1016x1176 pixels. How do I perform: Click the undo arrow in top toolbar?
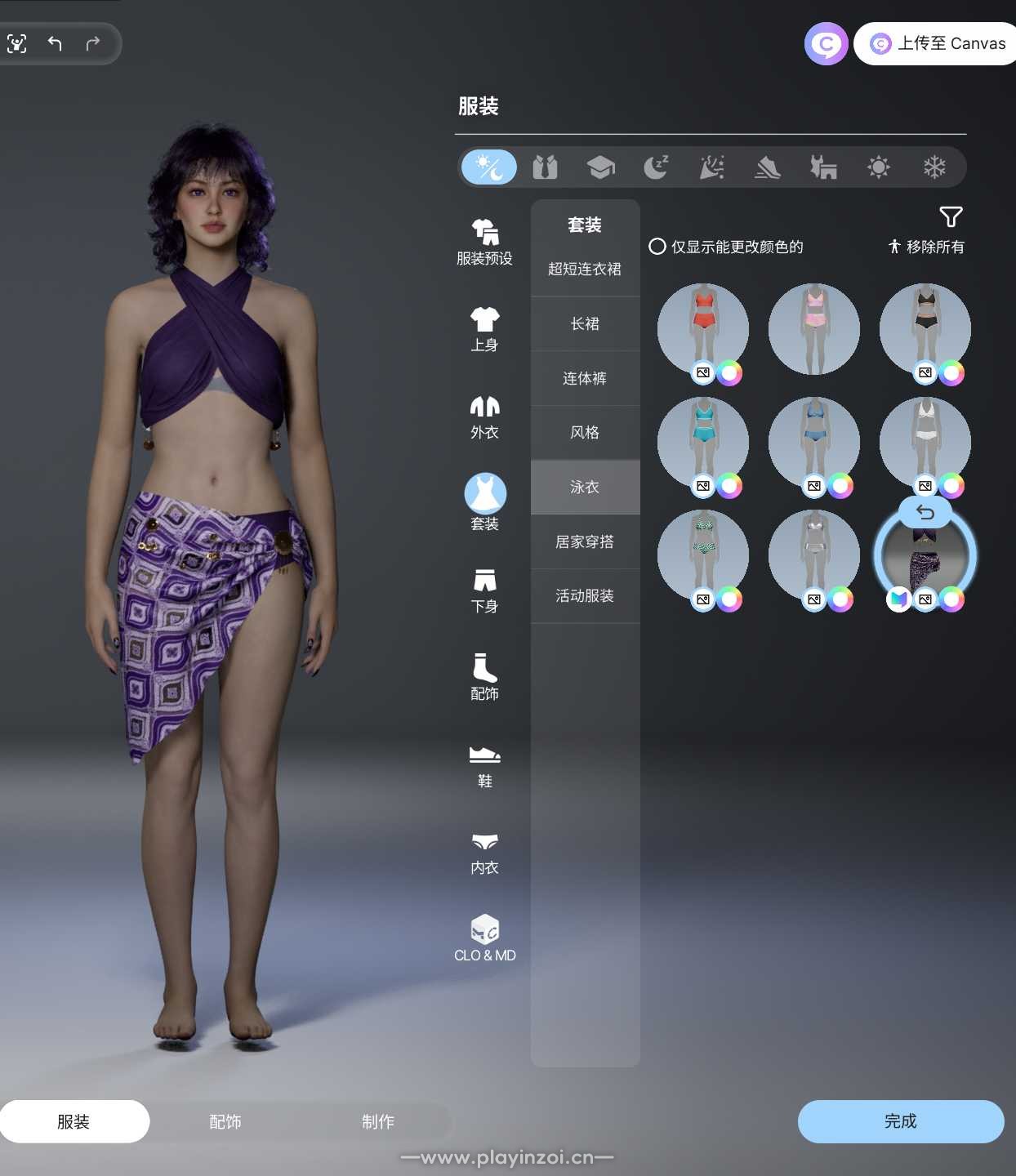pyautogui.click(x=55, y=43)
